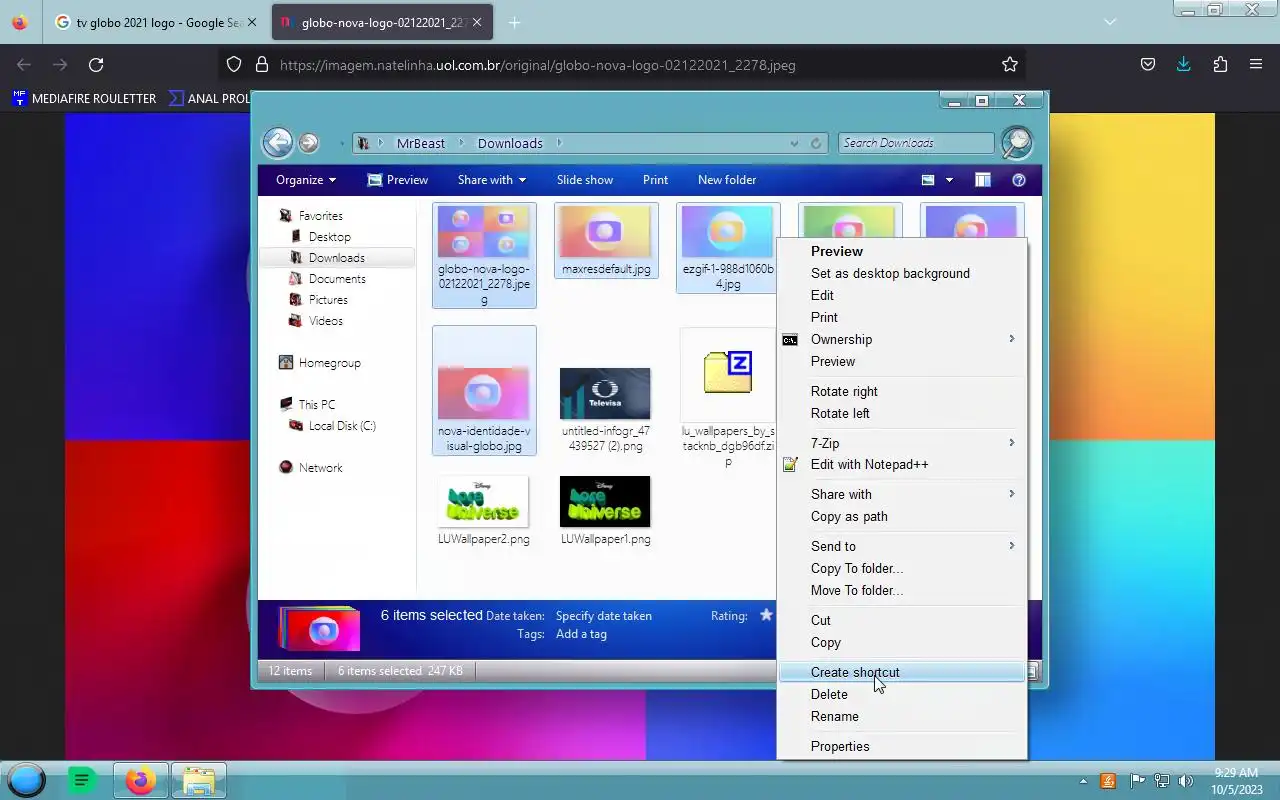
Task: Click the Explorer search magnifier icon
Action: [1016, 143]
